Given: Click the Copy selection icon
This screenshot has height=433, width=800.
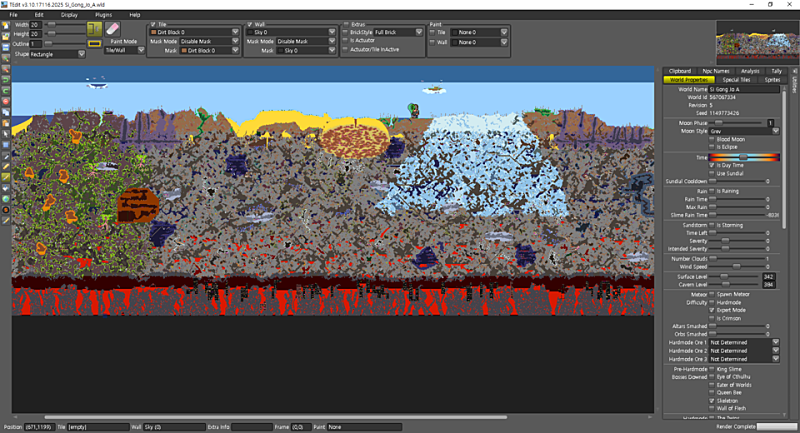Looking at the screenshot, I should click(x=6, y=112).
